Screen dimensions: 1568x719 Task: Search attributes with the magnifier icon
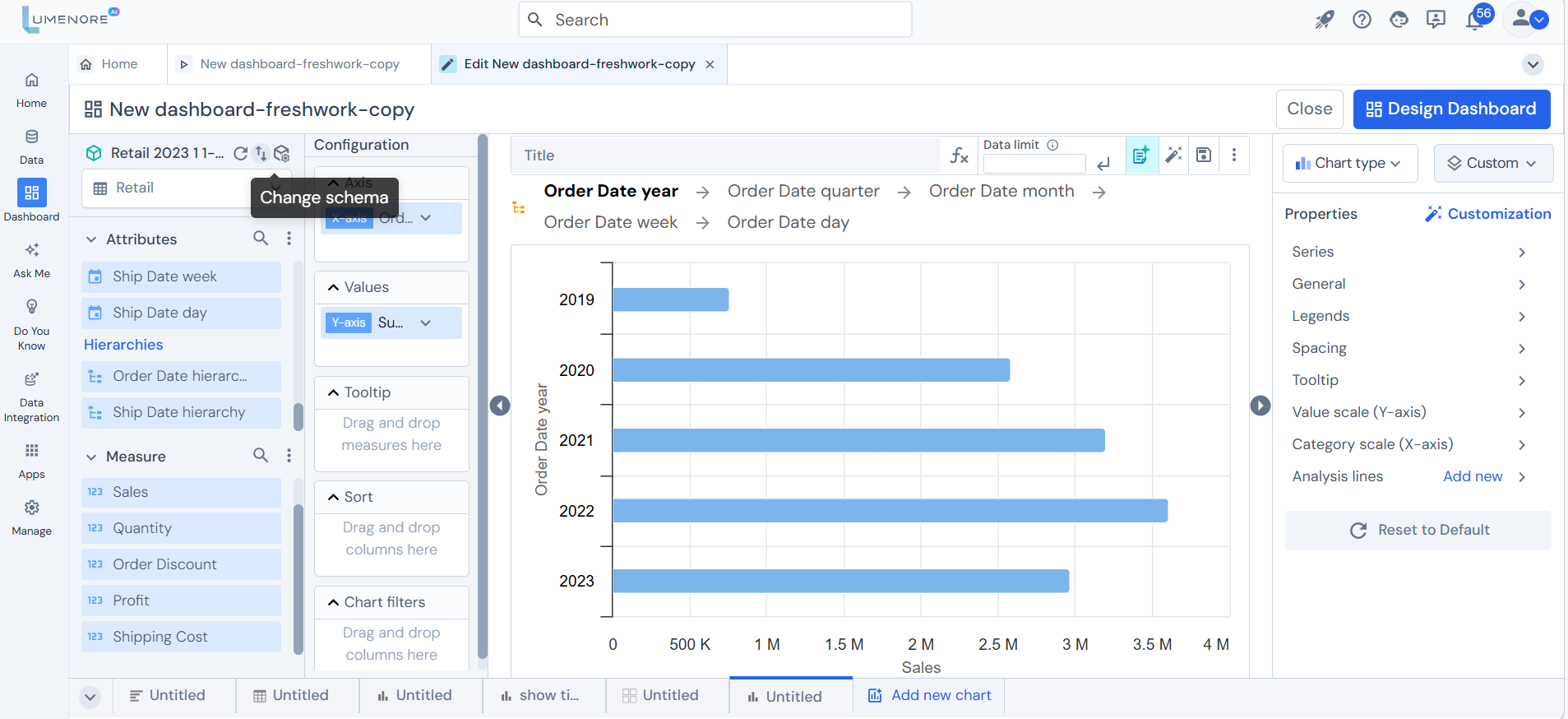(261, 239)
